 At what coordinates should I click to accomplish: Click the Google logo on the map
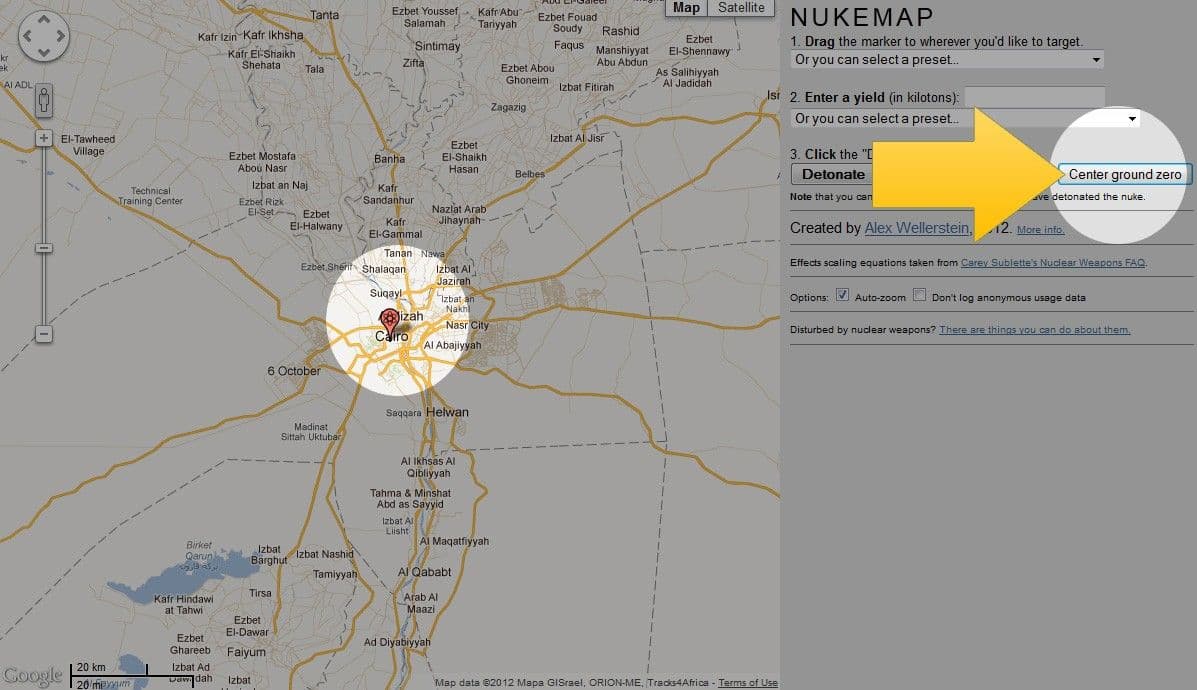tap(32, 675)
